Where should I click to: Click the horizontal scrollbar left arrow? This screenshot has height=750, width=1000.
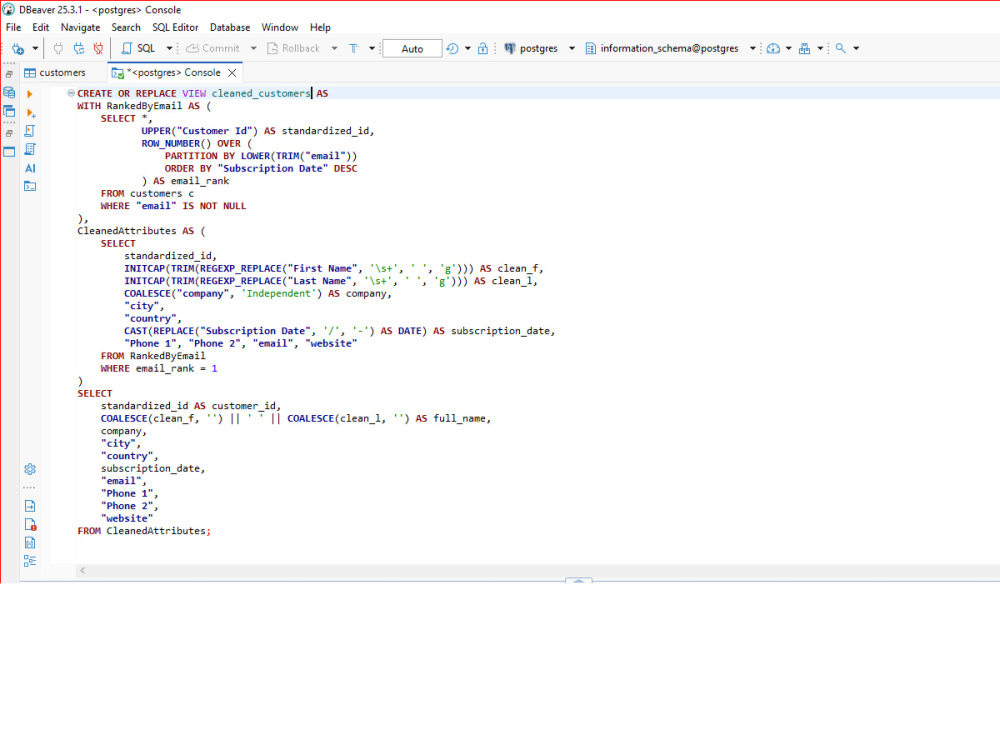(82, 571)
